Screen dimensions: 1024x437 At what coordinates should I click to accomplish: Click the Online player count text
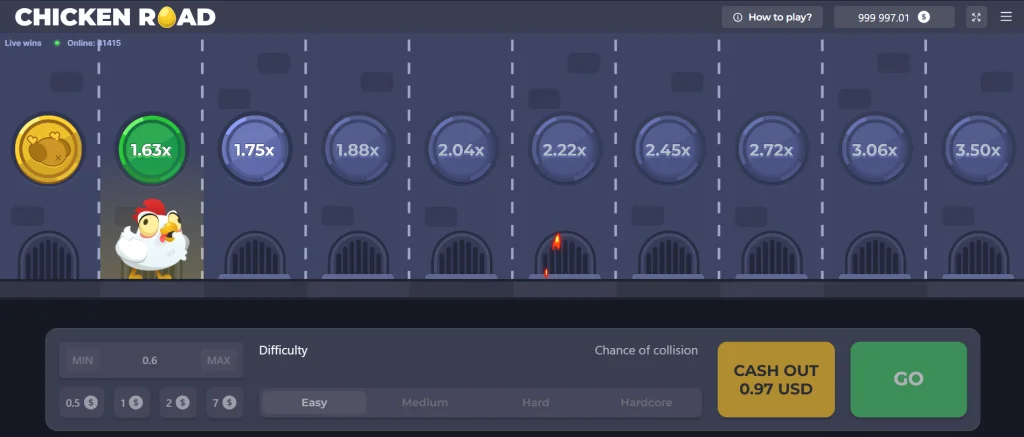94,43
